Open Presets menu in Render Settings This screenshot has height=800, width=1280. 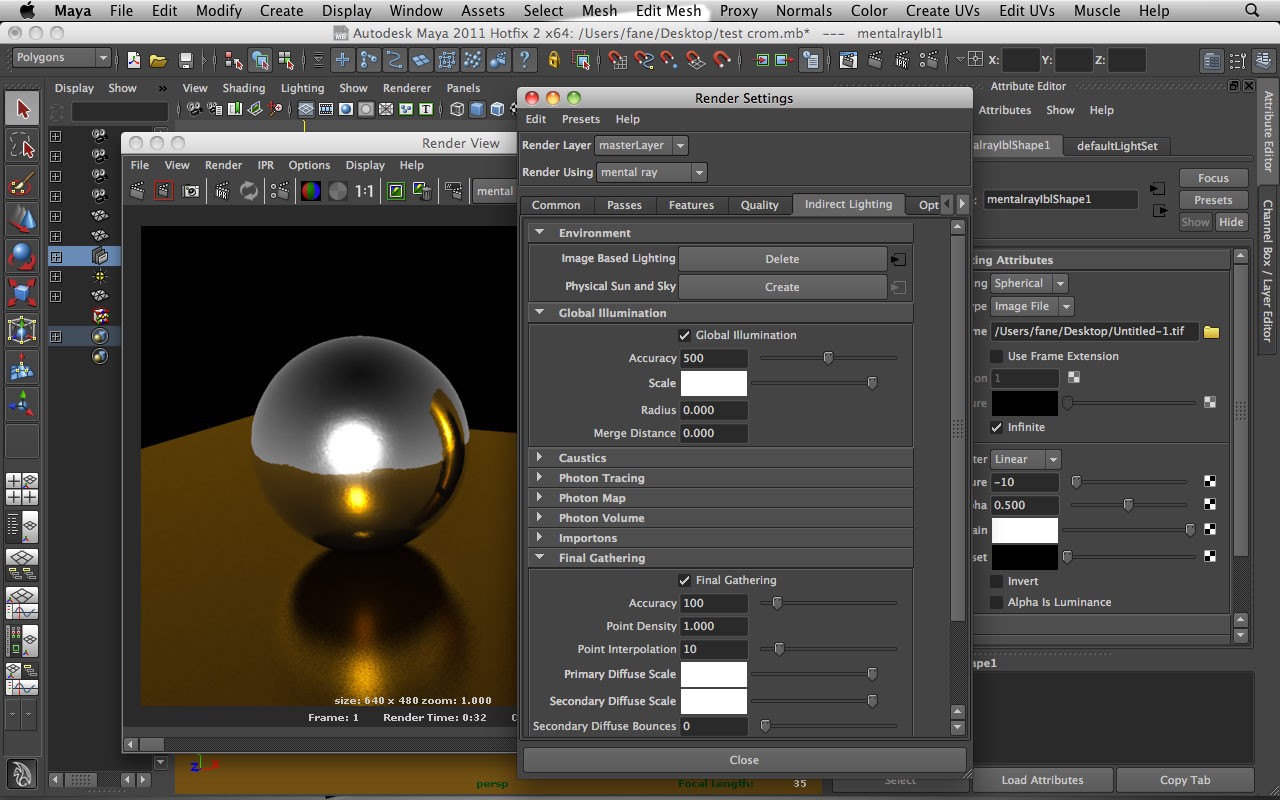581,119
